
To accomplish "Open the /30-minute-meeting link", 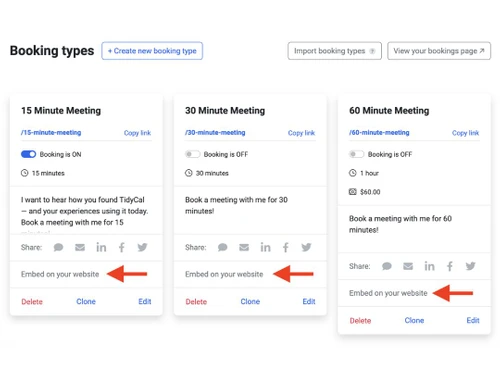I will (x=215, y=132).
